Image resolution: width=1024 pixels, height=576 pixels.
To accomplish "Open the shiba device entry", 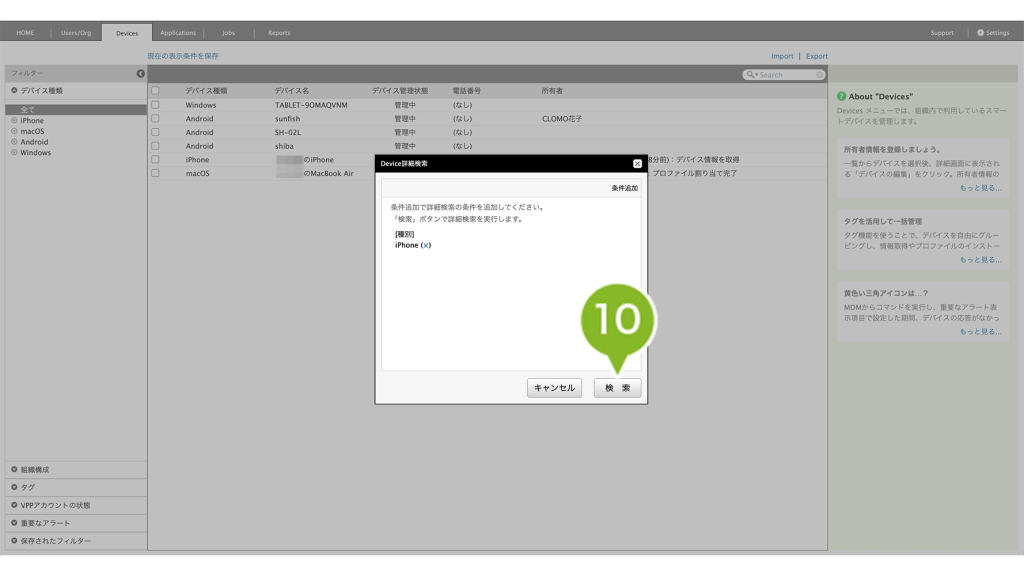I will pyautogui.click(x=284, y=146).
